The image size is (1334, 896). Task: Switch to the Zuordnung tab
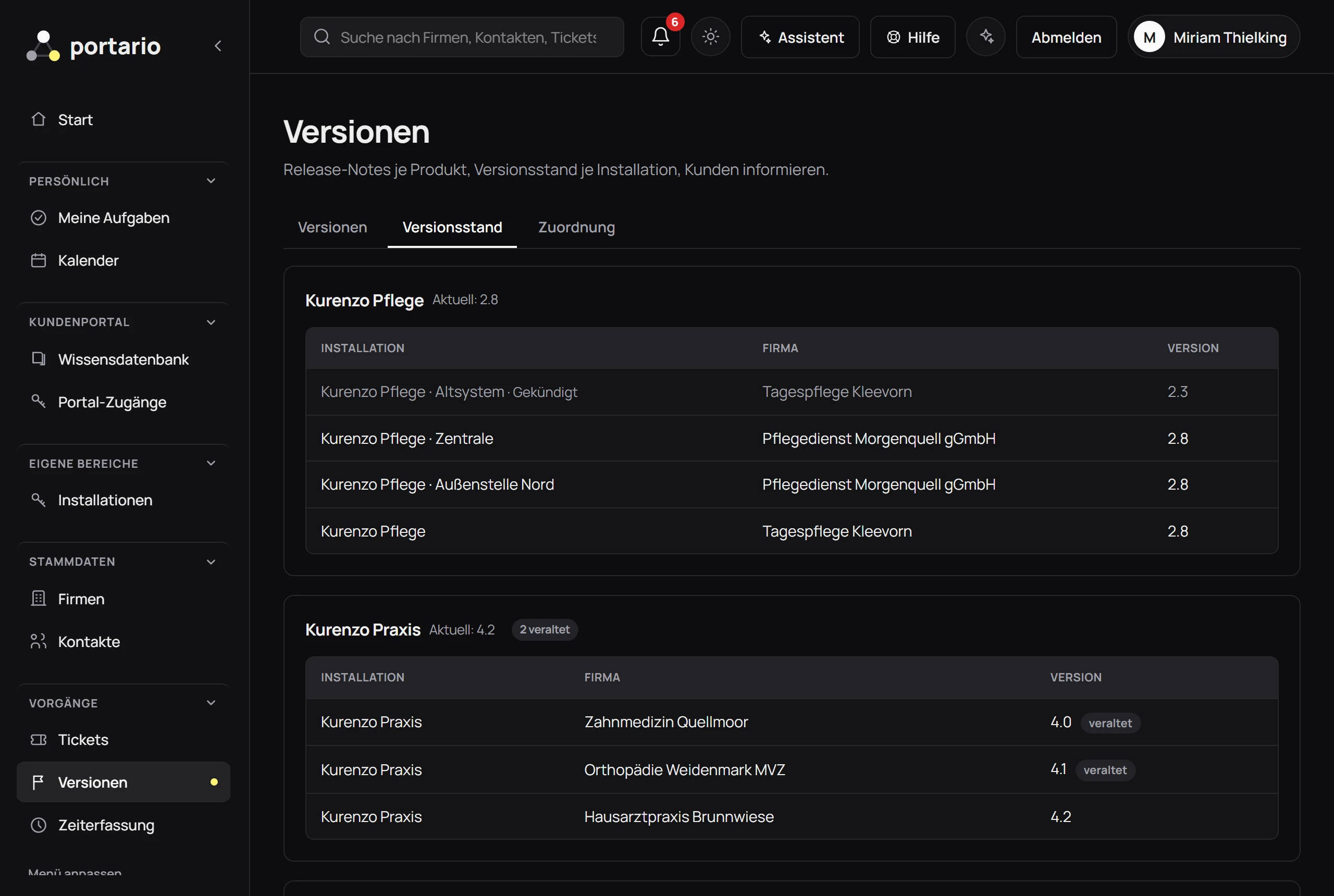[577, 227]
